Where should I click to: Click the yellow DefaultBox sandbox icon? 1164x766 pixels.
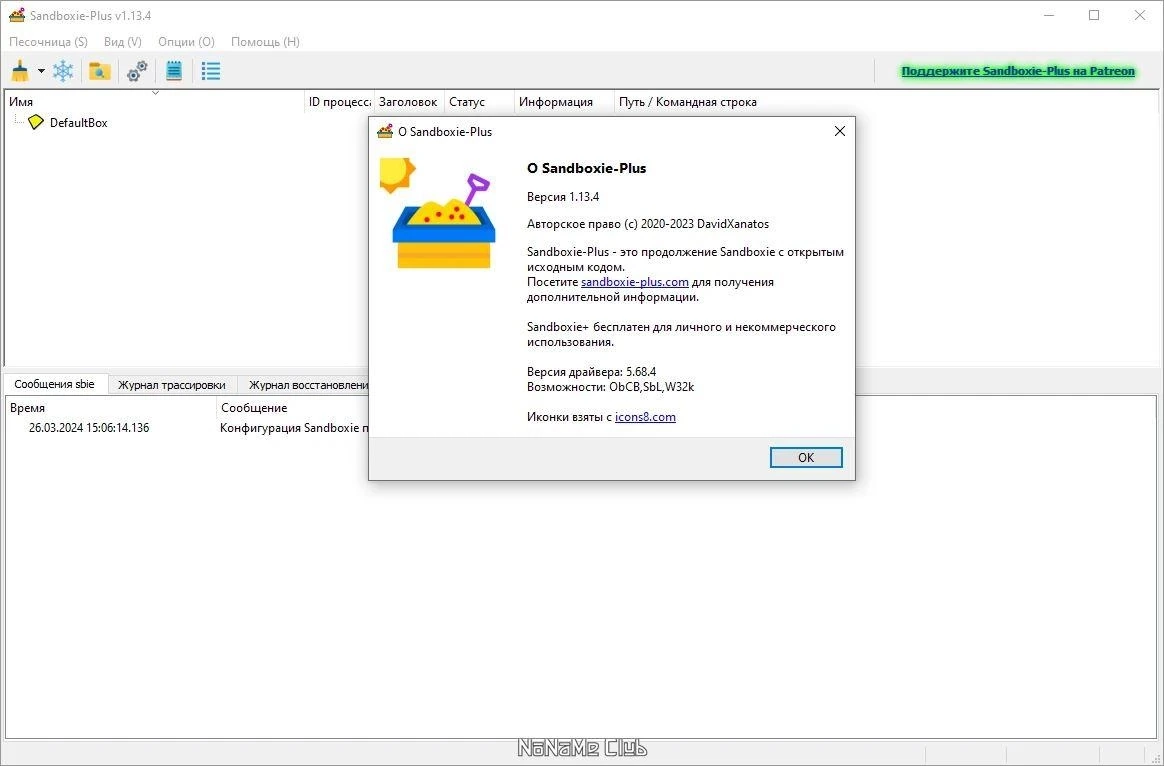click(x=36, y=122)
